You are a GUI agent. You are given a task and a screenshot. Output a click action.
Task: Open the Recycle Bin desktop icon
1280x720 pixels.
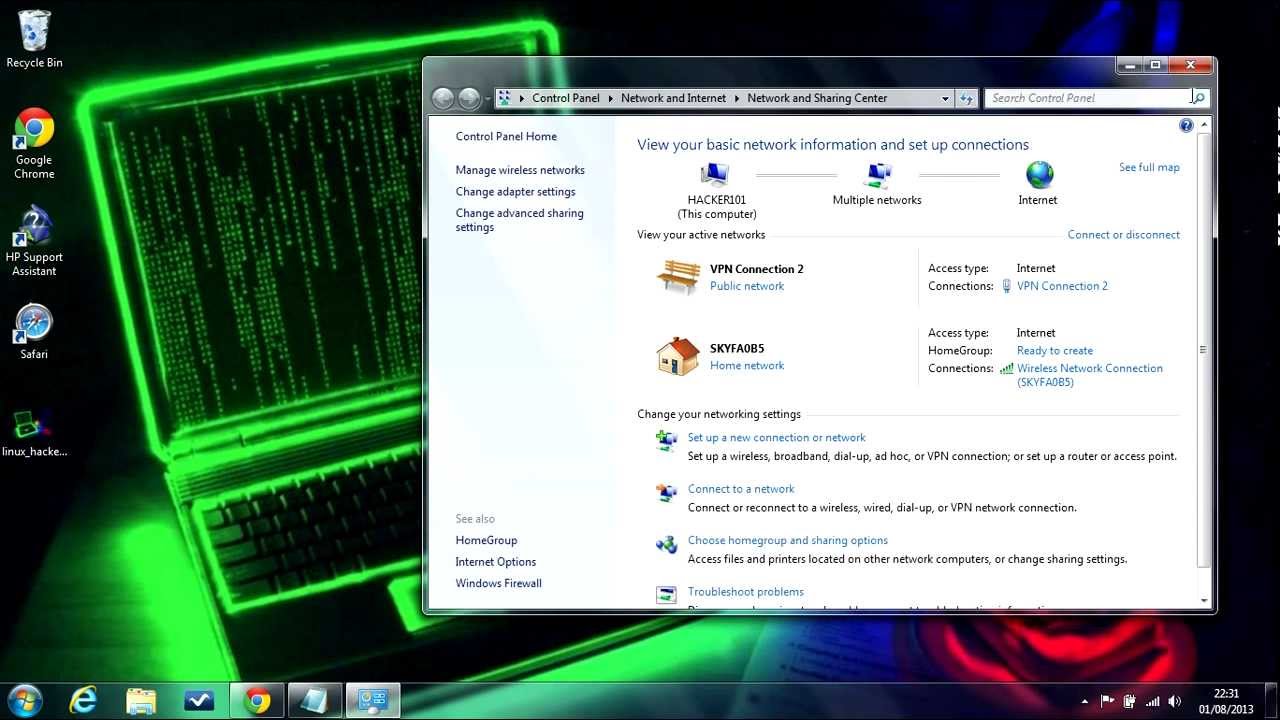pyautogui.click(x=34, y=40)
